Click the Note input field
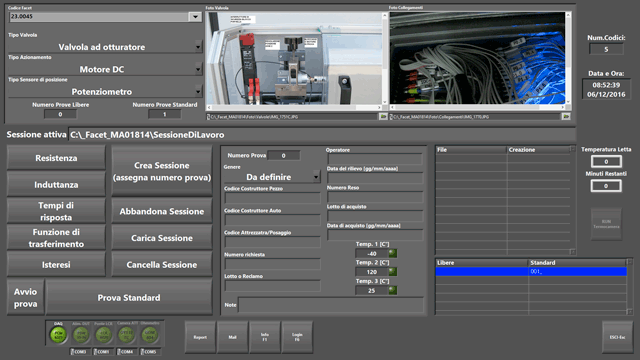 331,305
